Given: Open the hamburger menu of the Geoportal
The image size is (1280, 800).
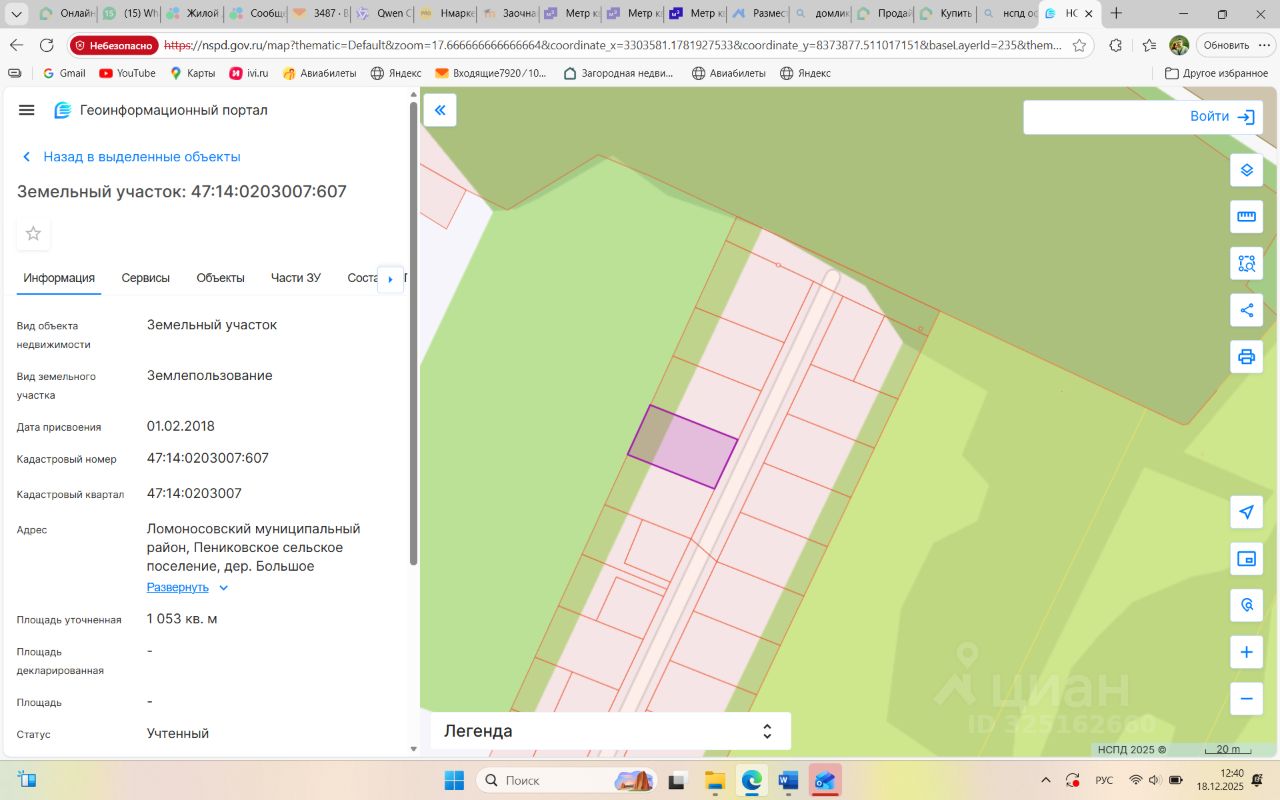Looking at the screenshot, I should 27,110.
